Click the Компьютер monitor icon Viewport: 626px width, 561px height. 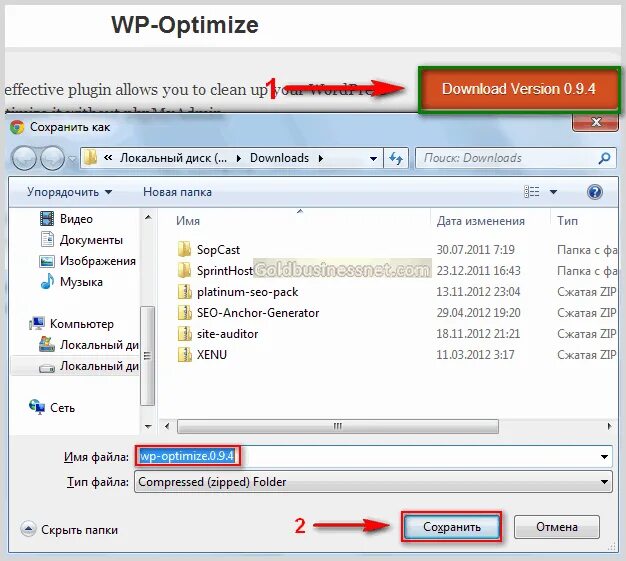coord(37,323)
